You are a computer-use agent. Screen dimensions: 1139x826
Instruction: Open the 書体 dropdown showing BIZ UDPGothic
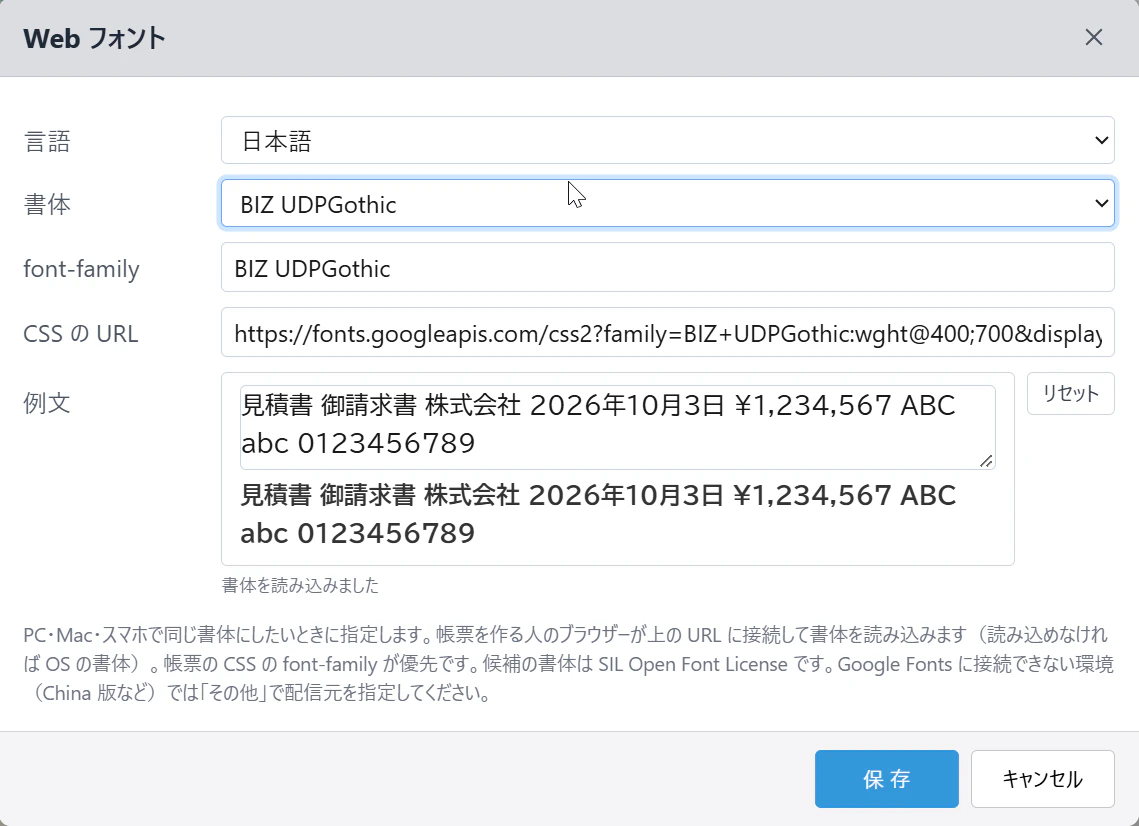(x=668, y=204)
